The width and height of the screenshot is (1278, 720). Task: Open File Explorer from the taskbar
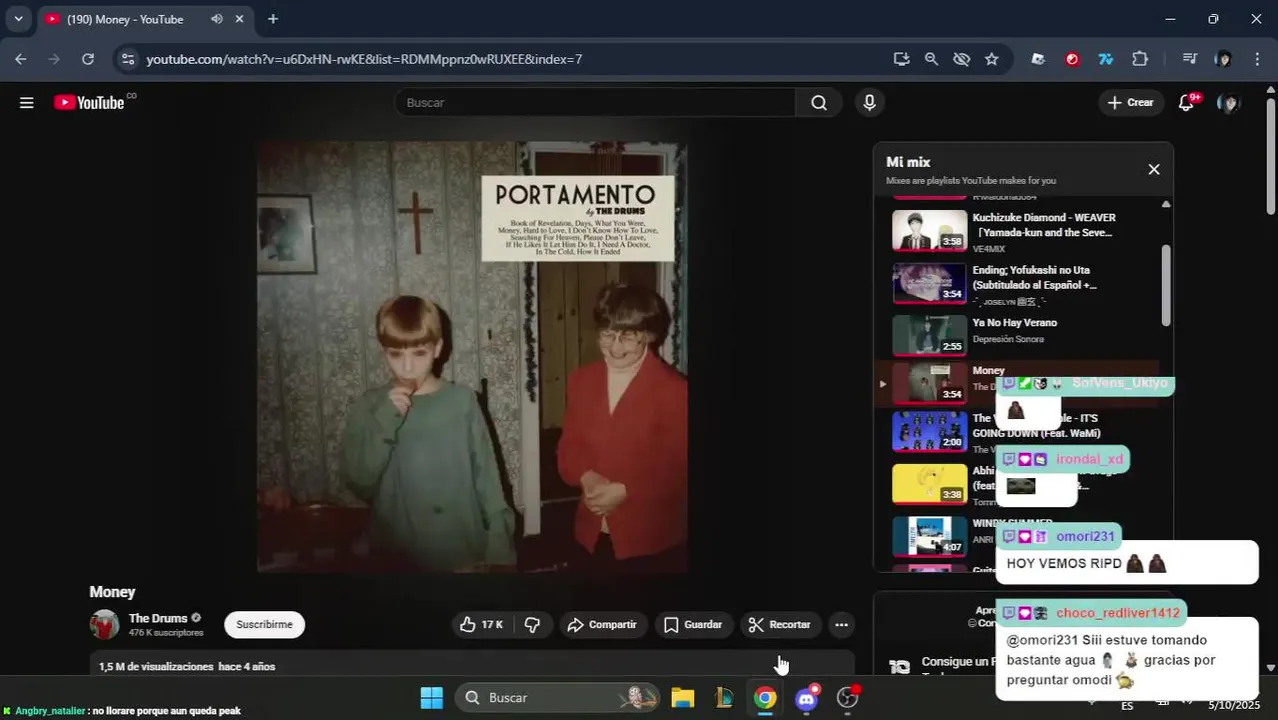click(x=683, y=697)
